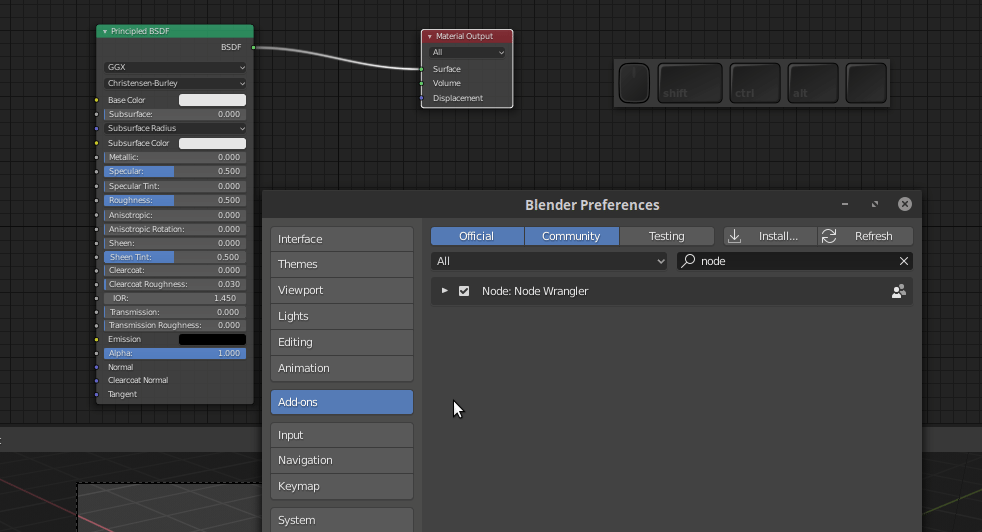Click the Material Output node header
The width and height of the screenshot is (982, 532).
tap(467, 36)
